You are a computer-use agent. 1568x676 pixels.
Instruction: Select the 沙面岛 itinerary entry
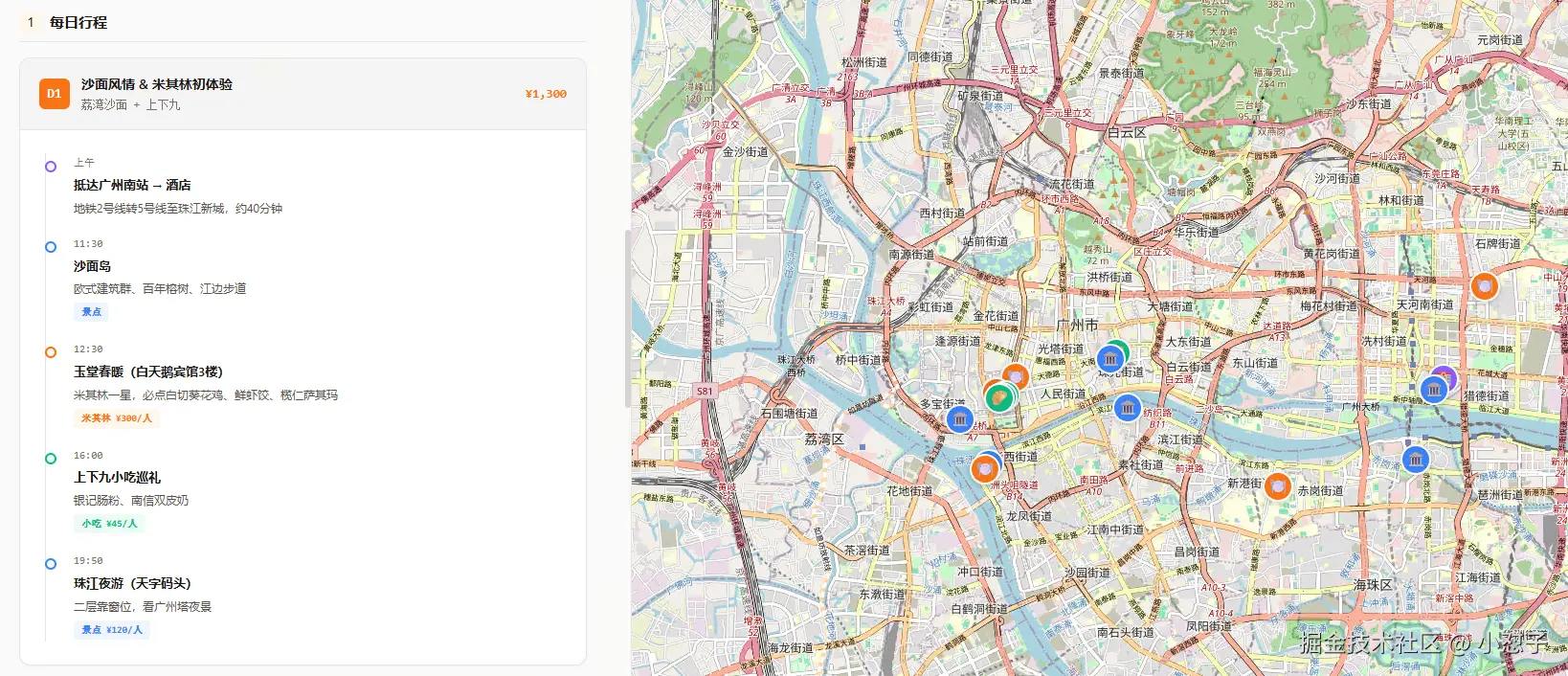[92, 266]
